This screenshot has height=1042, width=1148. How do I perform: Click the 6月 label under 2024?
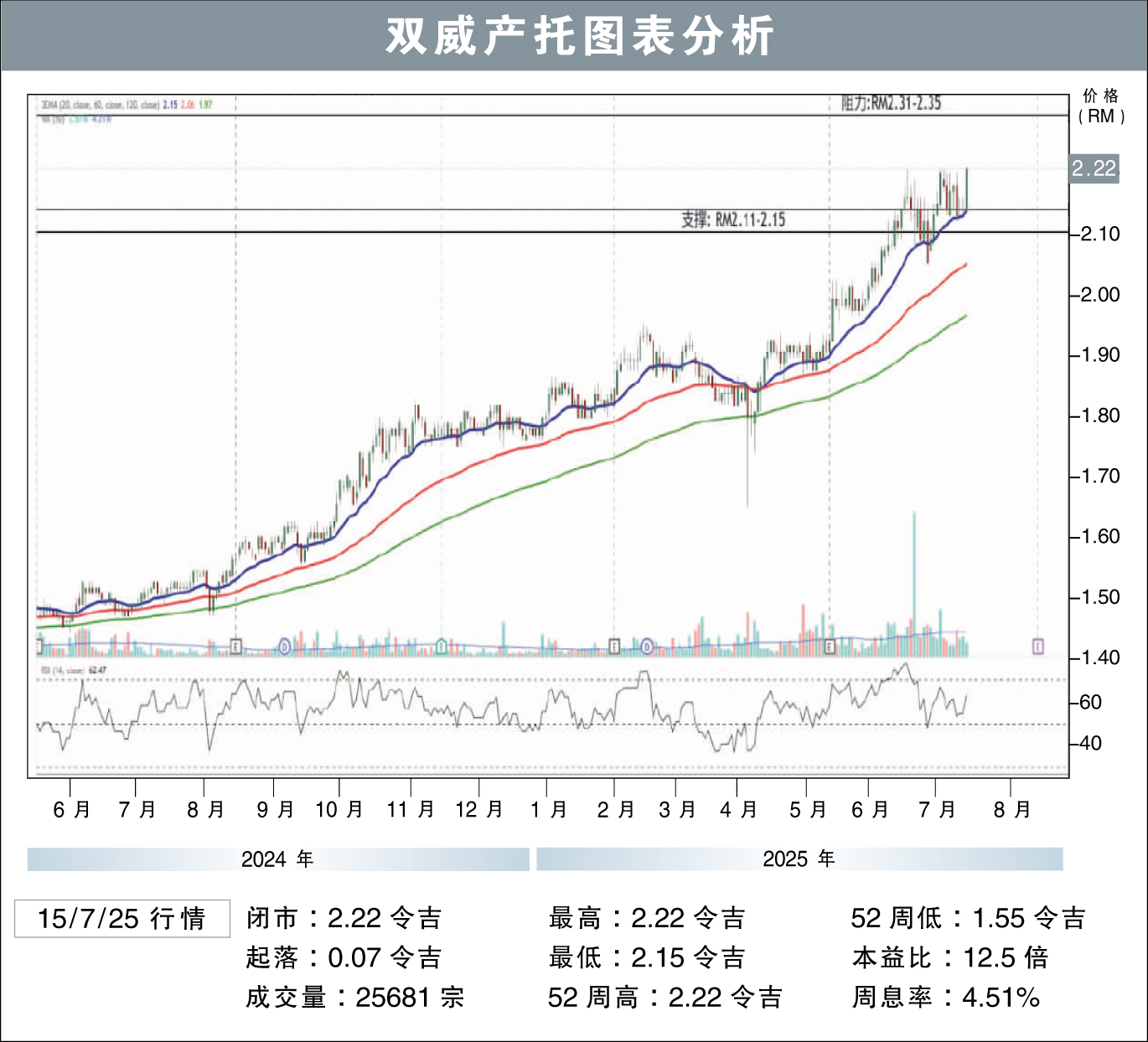tap(71, 810)
